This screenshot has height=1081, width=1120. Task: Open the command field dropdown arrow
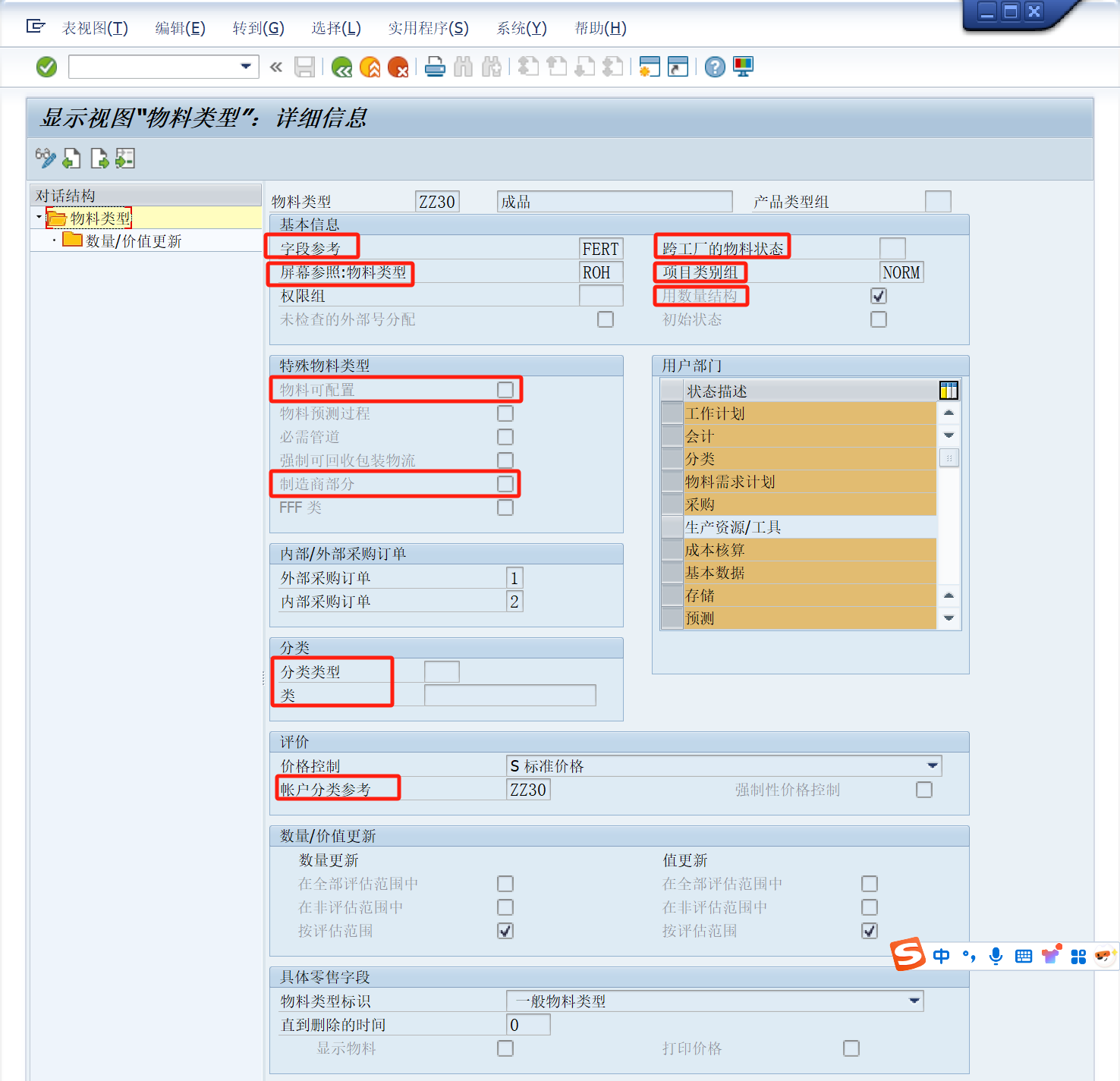[246, 67]
